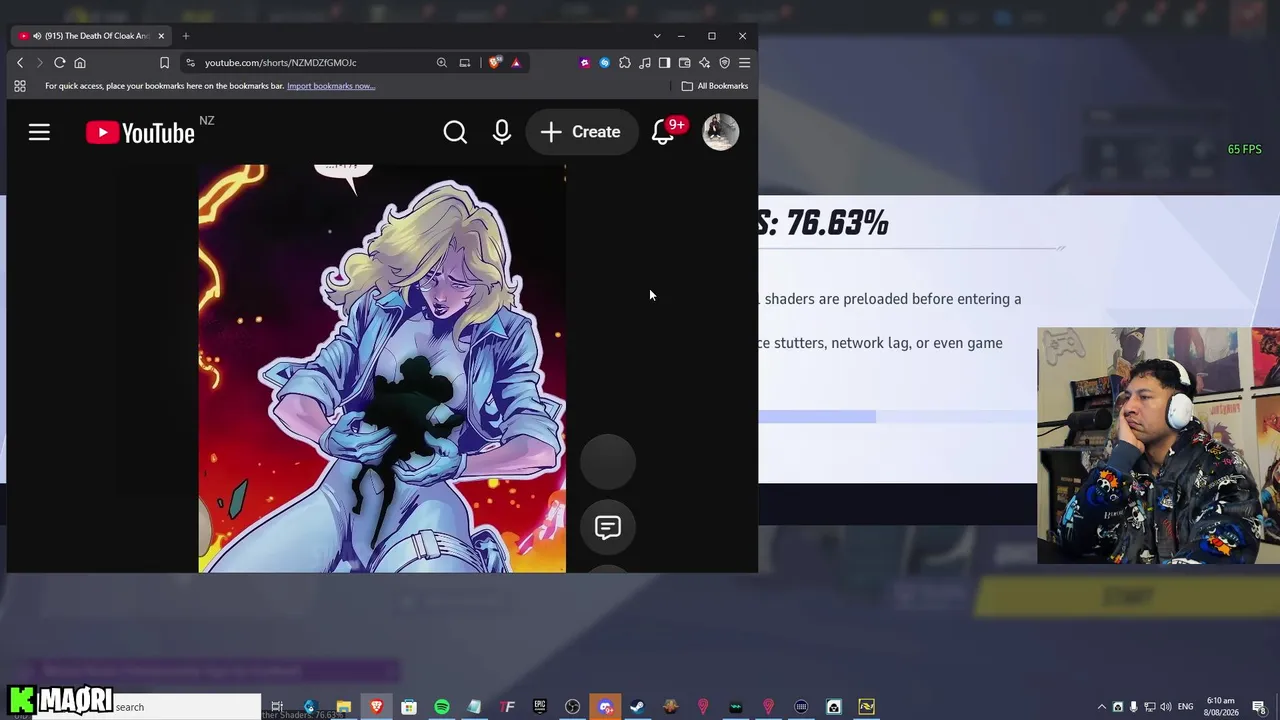Mute the YouTube tab audio
The image size is (1280, 720).
[37, 36]
